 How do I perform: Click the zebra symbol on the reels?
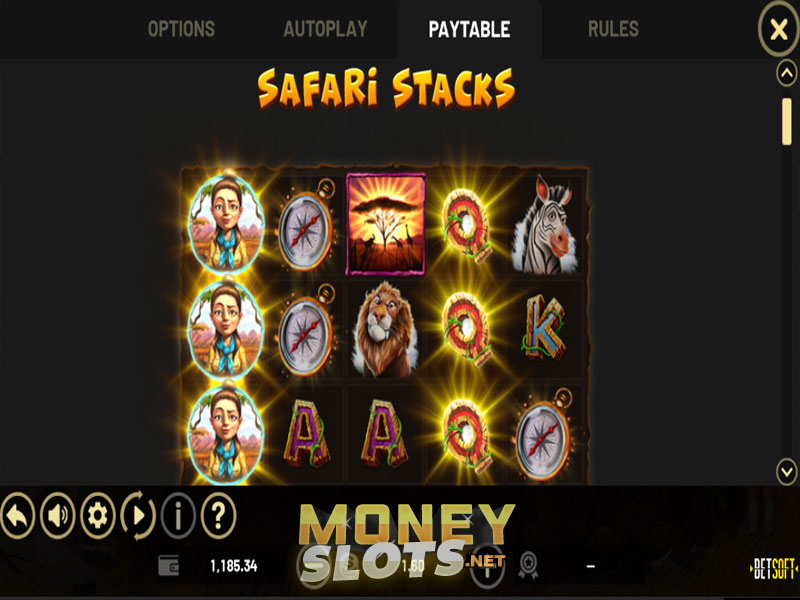[546, 224]
